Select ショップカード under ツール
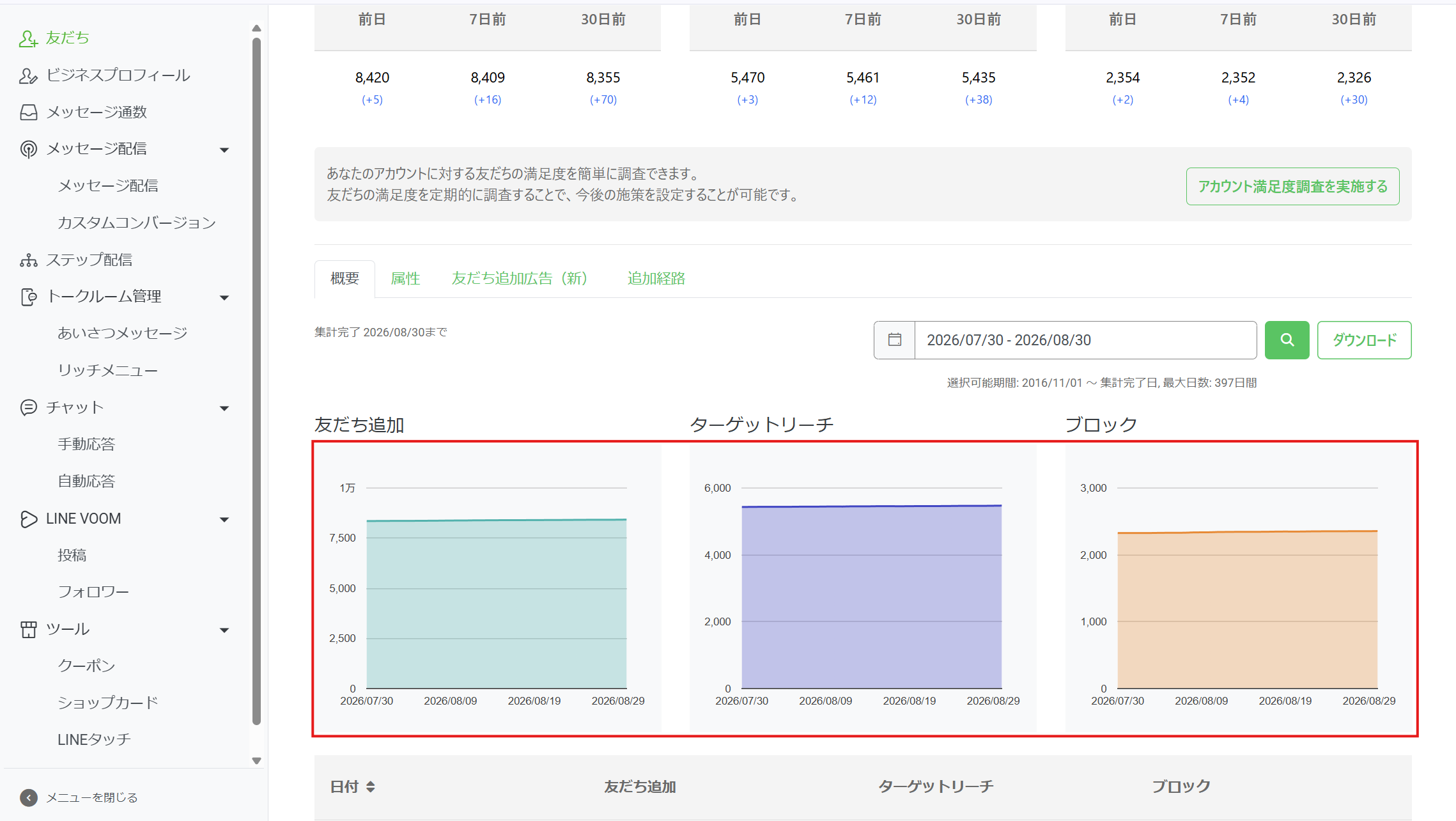The width and height of the screenshot is (1456, 821). (x=108, y=703)
